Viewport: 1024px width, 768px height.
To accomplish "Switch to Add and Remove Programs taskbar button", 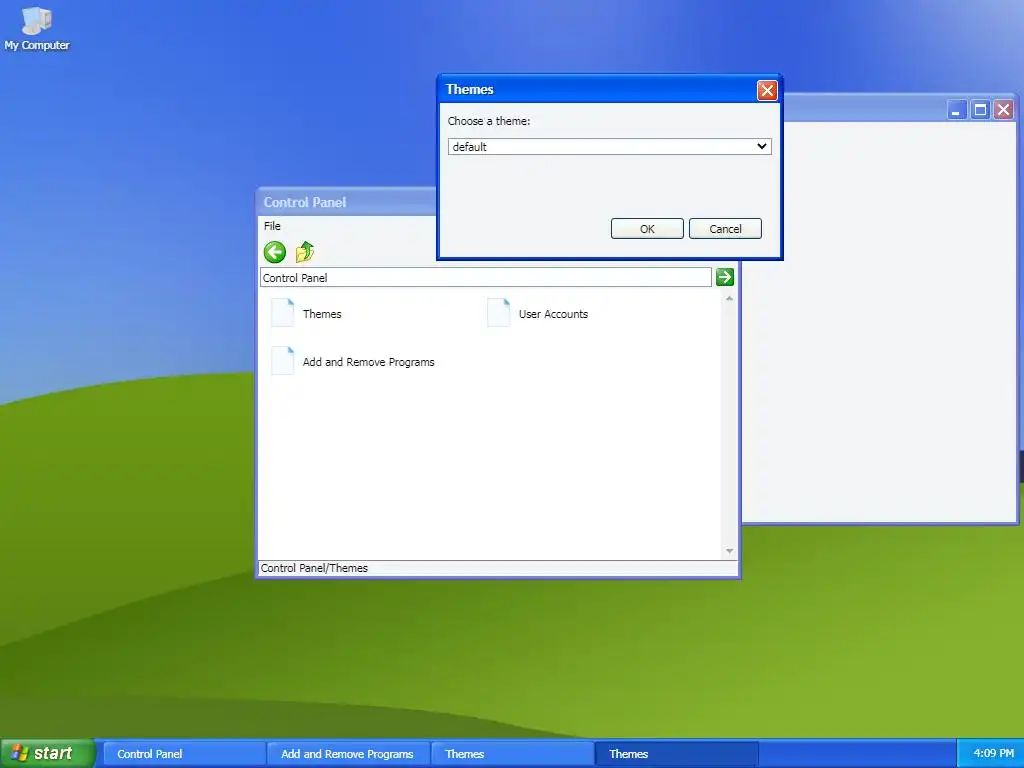I will click(x=349, y=754).
